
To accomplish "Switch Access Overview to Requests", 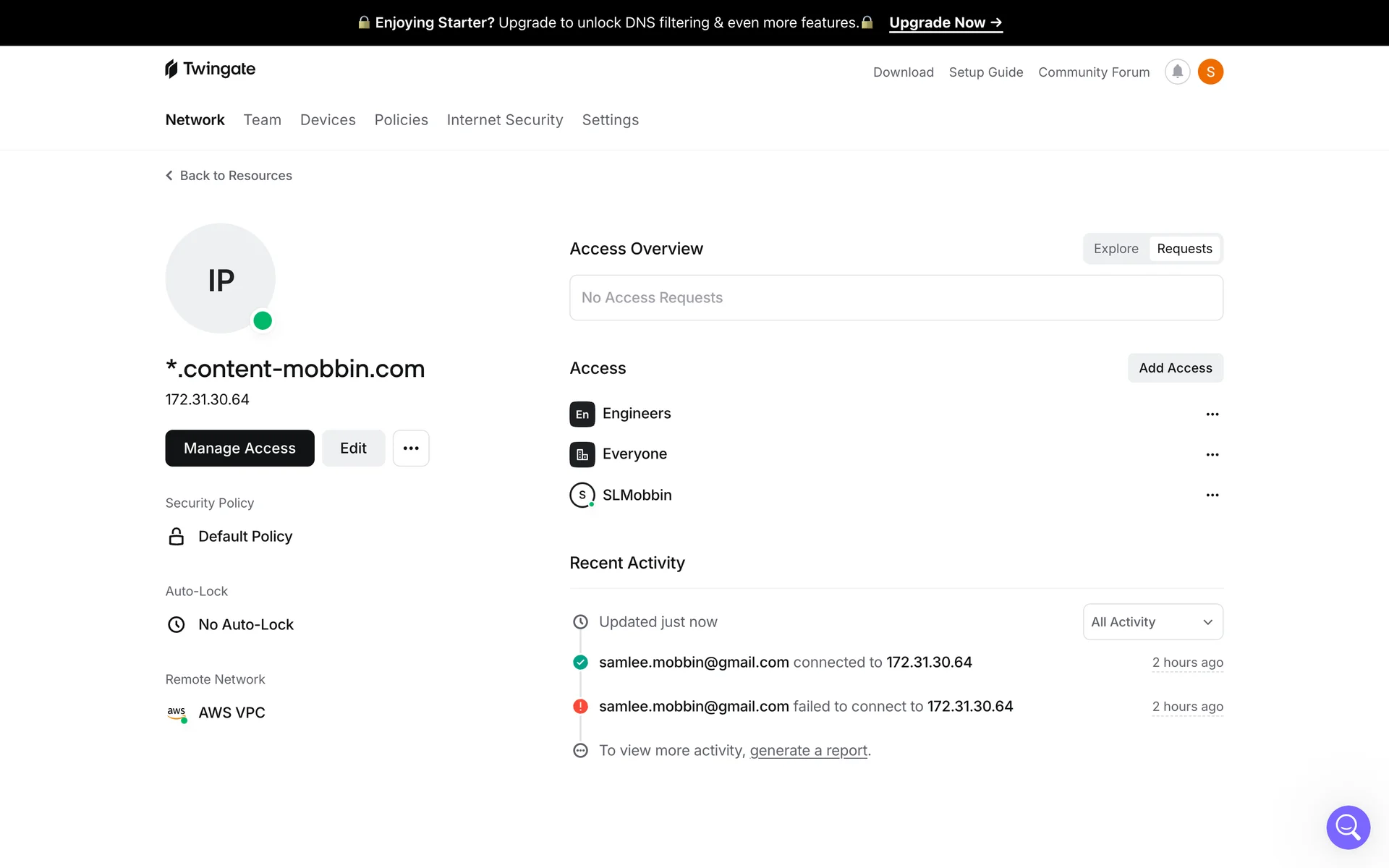I will (x=1184, y=248).
